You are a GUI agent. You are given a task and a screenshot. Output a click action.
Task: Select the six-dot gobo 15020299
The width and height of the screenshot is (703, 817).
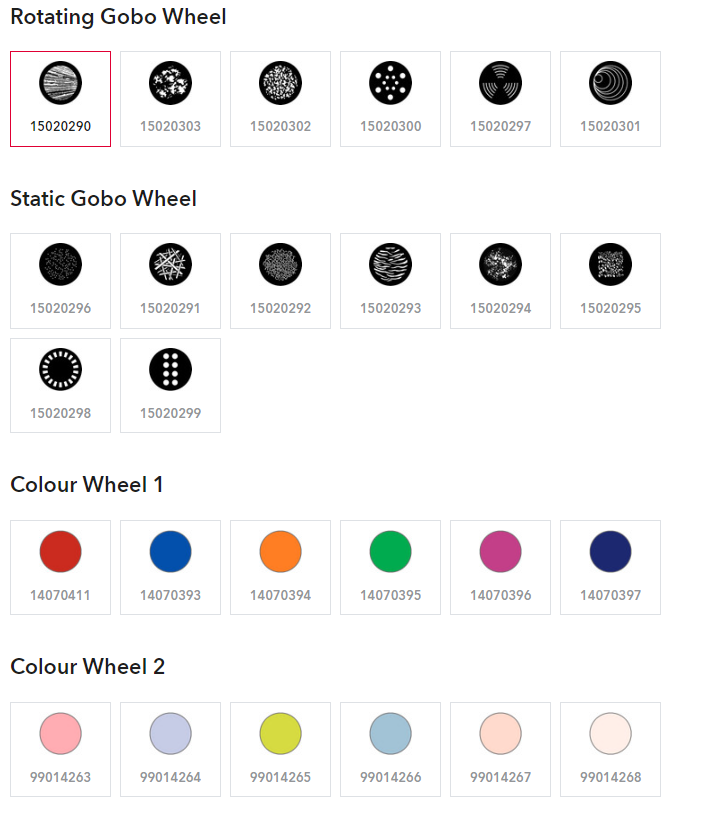[170, 386]
